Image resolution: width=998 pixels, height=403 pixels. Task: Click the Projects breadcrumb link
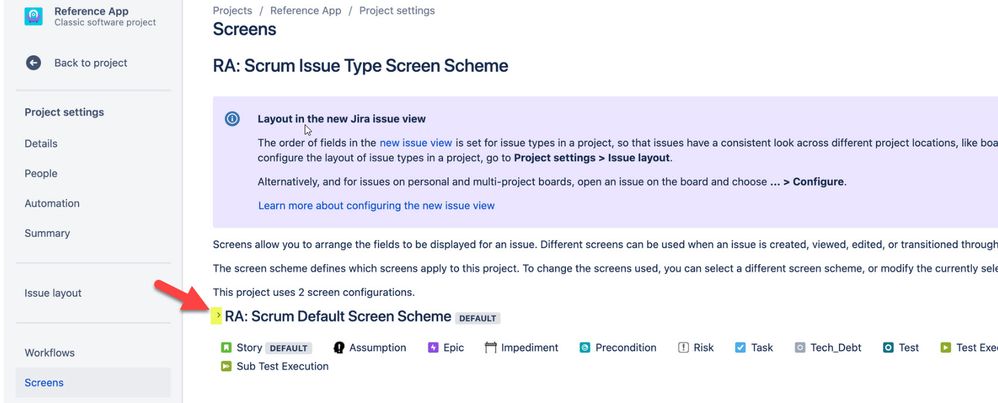(x=232, y=10)
